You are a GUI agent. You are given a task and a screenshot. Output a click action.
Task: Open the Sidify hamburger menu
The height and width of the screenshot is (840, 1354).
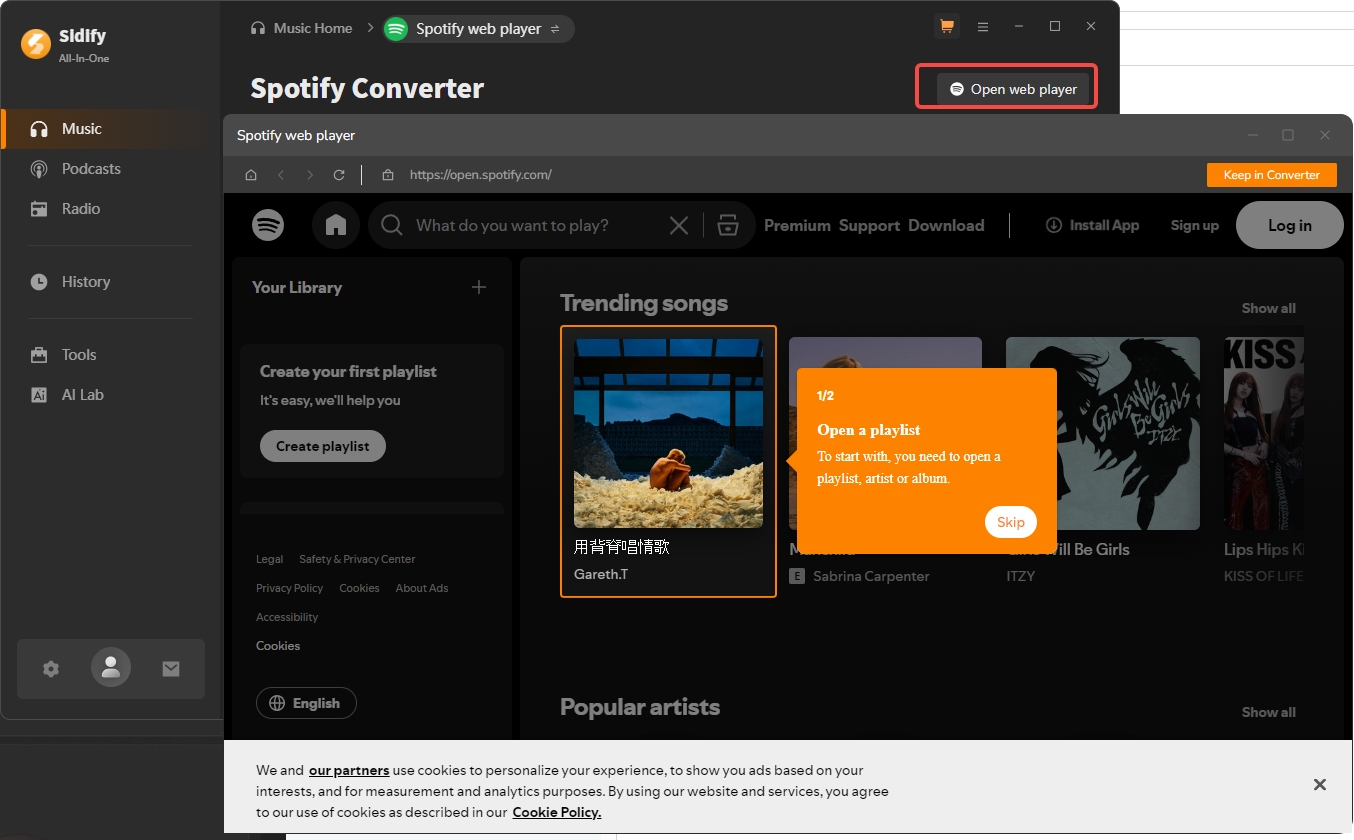(983, 27)
